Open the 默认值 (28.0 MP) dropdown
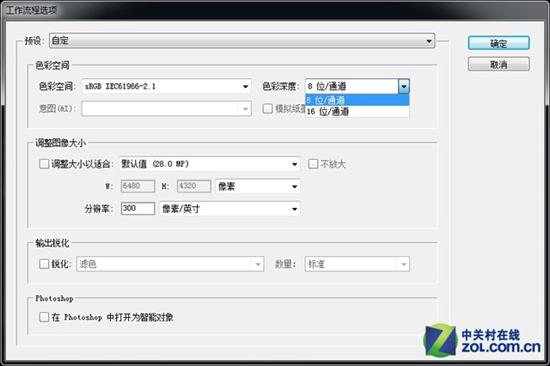Image resolution: width=550 pixels, height=366 pixels. 210,164
